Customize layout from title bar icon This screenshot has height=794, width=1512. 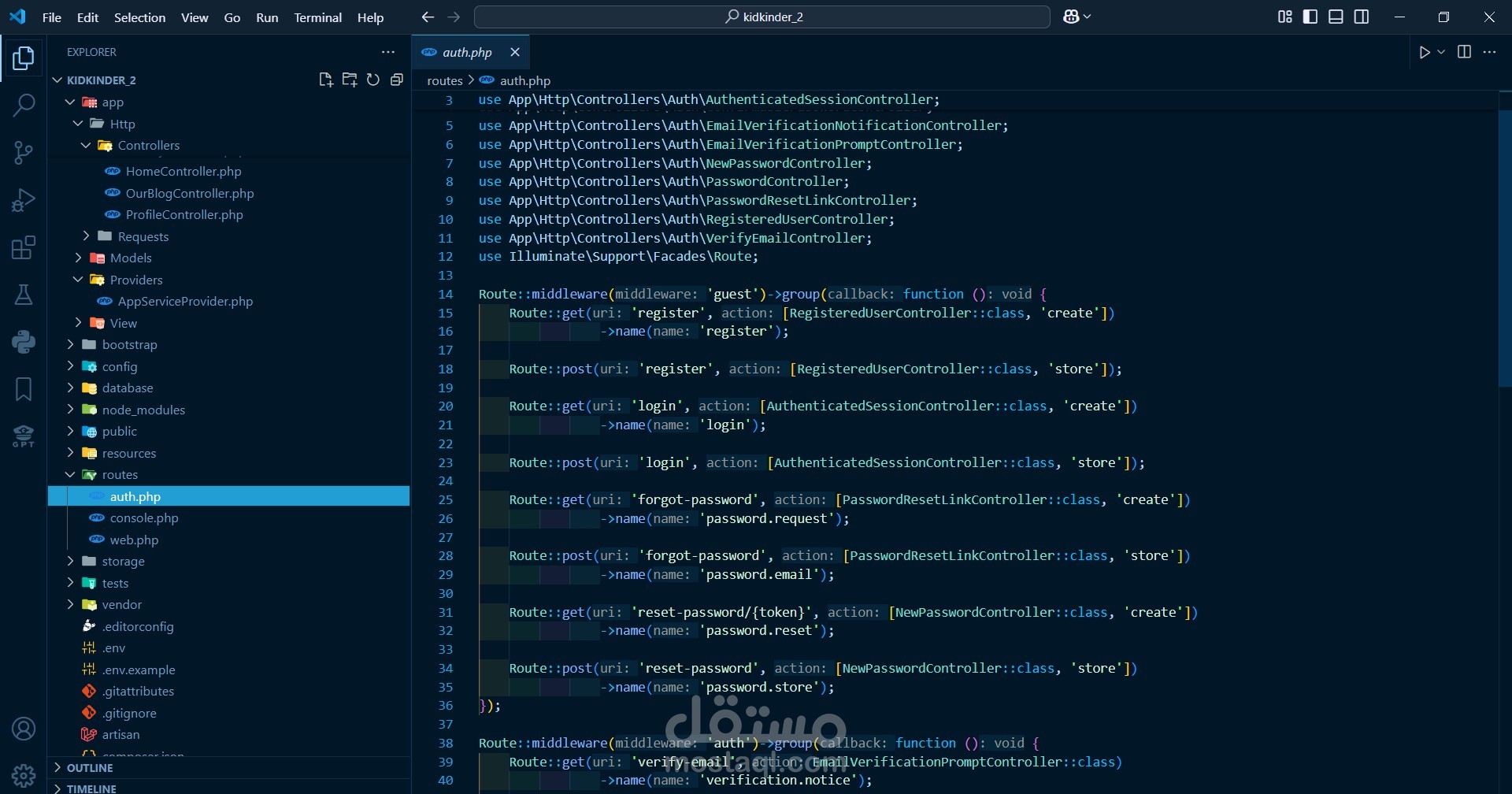tap(1284, 17)
